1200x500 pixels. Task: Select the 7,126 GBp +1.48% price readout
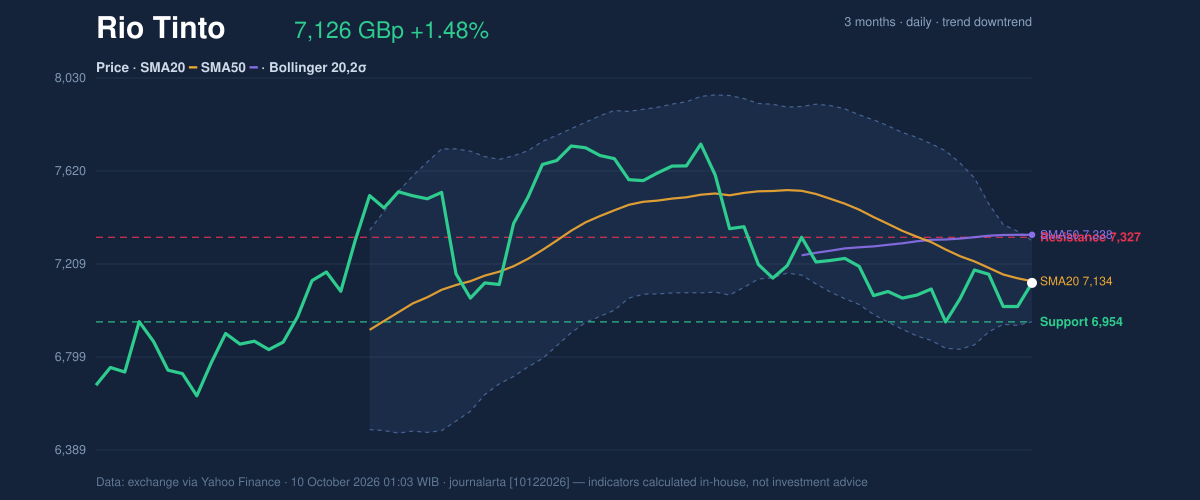point(391,31)
